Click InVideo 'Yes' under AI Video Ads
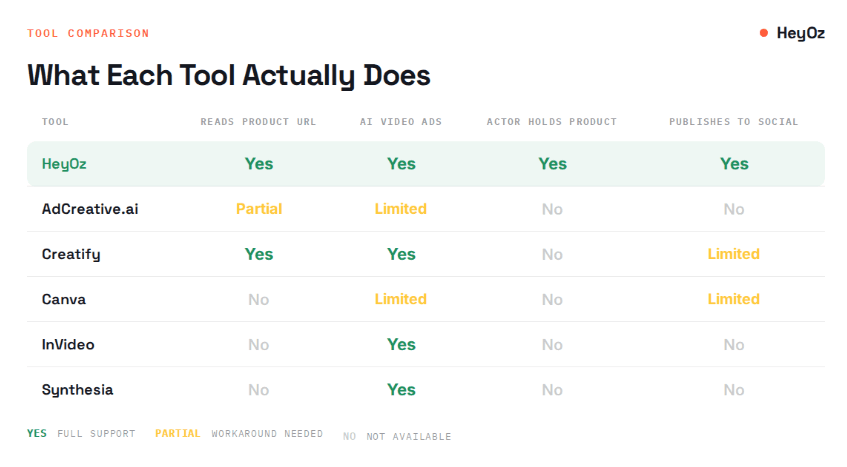Viewport: 847px width, 467px height. click(x=401, y=344)
